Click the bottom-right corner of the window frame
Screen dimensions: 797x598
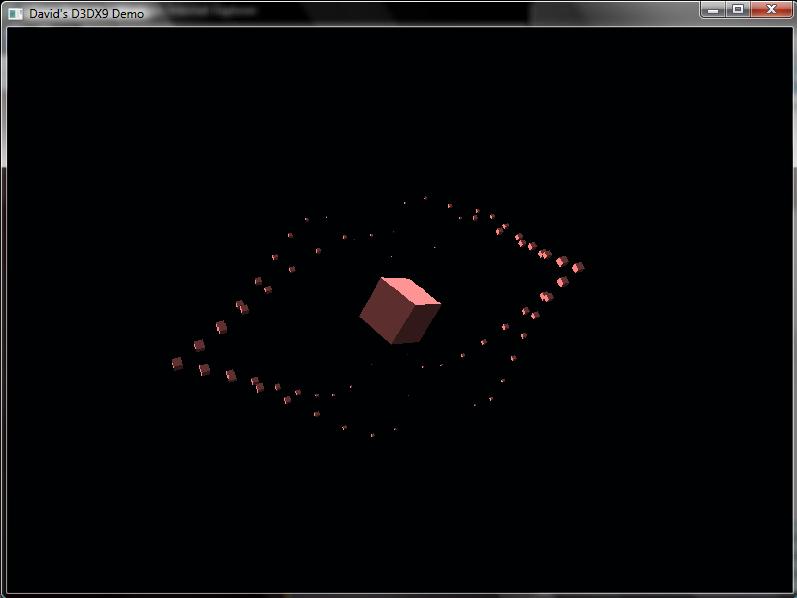click(x=794, y=595)
